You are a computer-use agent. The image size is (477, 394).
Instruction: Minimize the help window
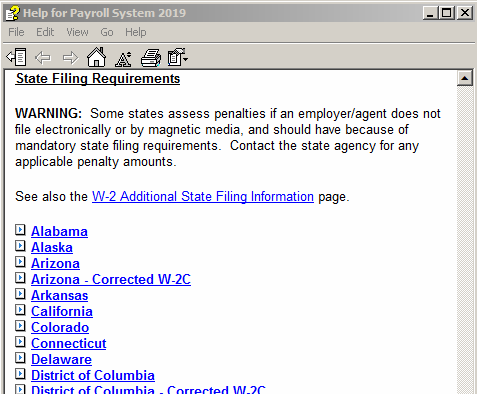[430, 13]
